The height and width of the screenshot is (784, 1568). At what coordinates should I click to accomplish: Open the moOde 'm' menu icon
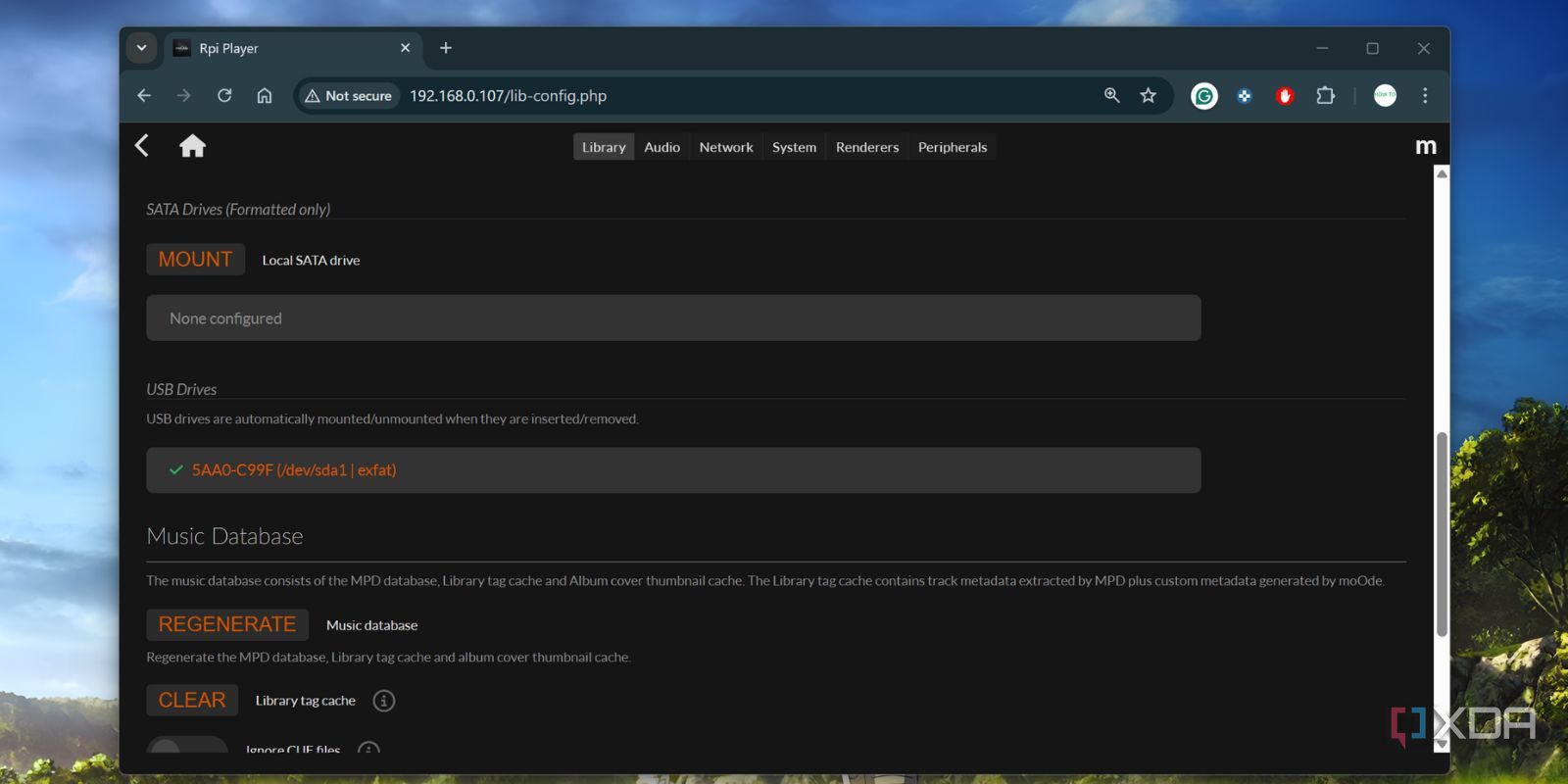1426,146
